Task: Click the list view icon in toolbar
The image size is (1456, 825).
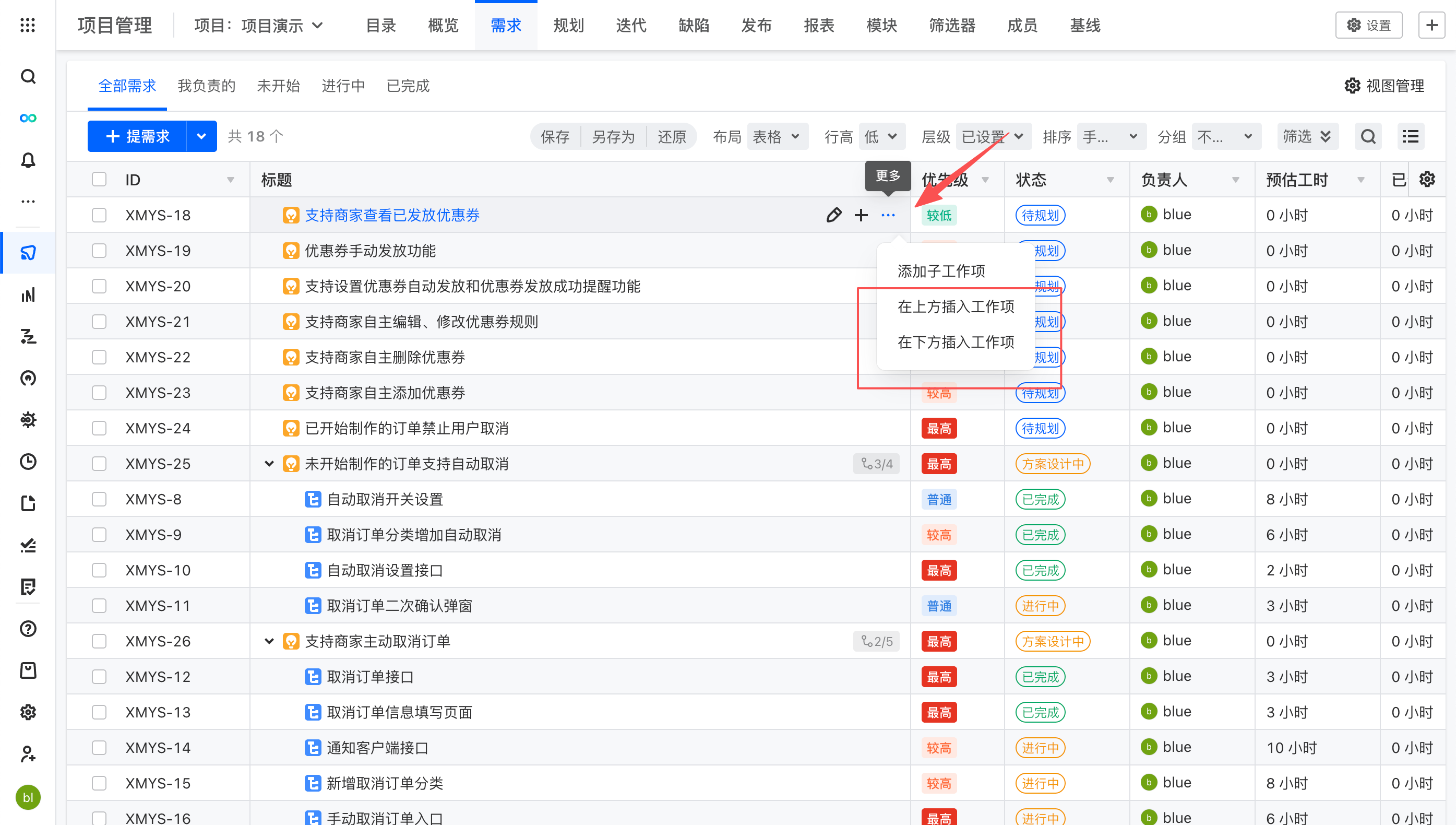Action: 1410,137
